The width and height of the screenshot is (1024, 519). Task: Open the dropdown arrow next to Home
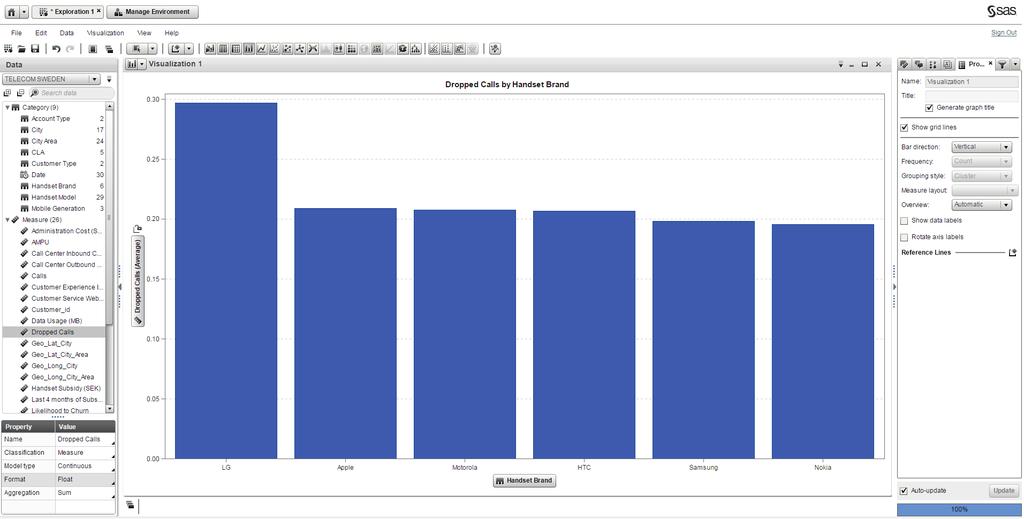click(x=24, y=12)
